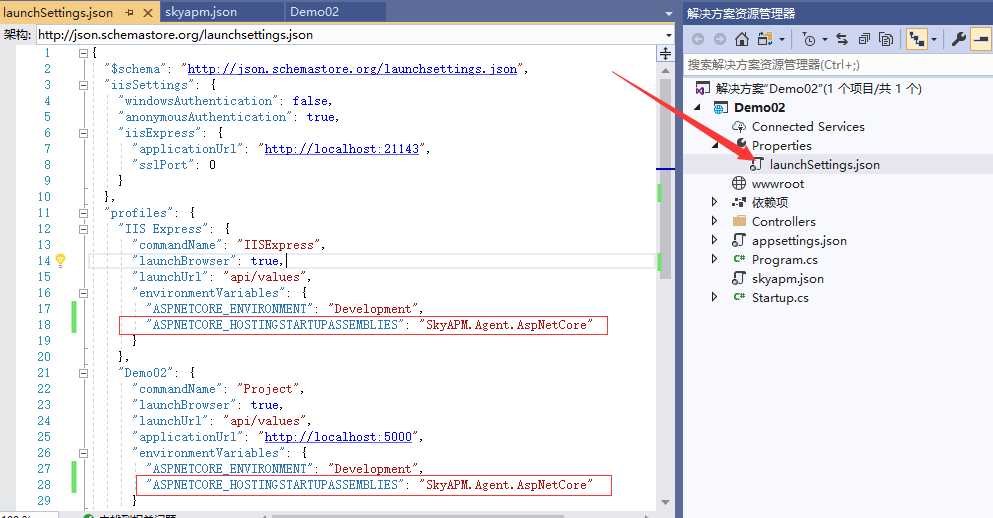Select the Demo02 project in tree

[x=759, y=108]
